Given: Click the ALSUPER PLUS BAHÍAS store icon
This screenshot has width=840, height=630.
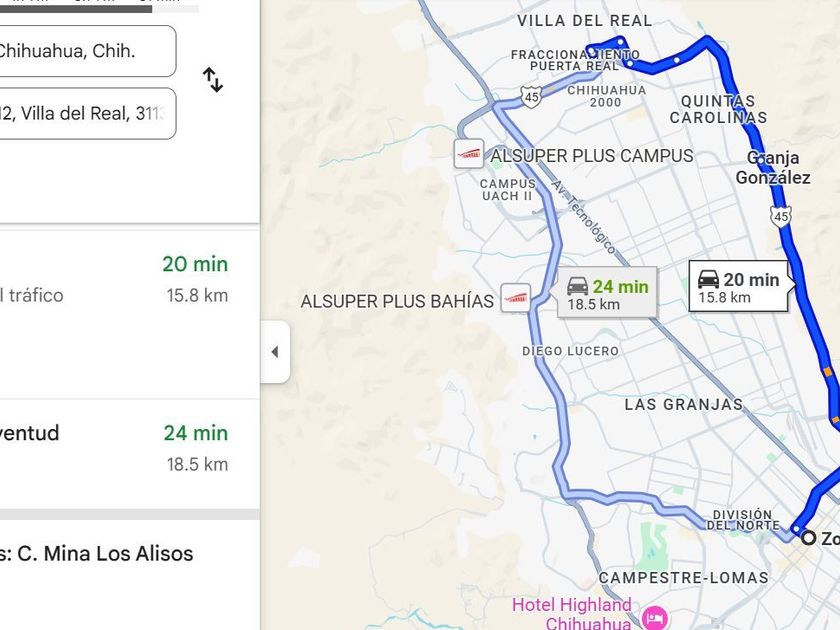Looking at the screenshot, I should pyautogui.click(x=516, y=297).
